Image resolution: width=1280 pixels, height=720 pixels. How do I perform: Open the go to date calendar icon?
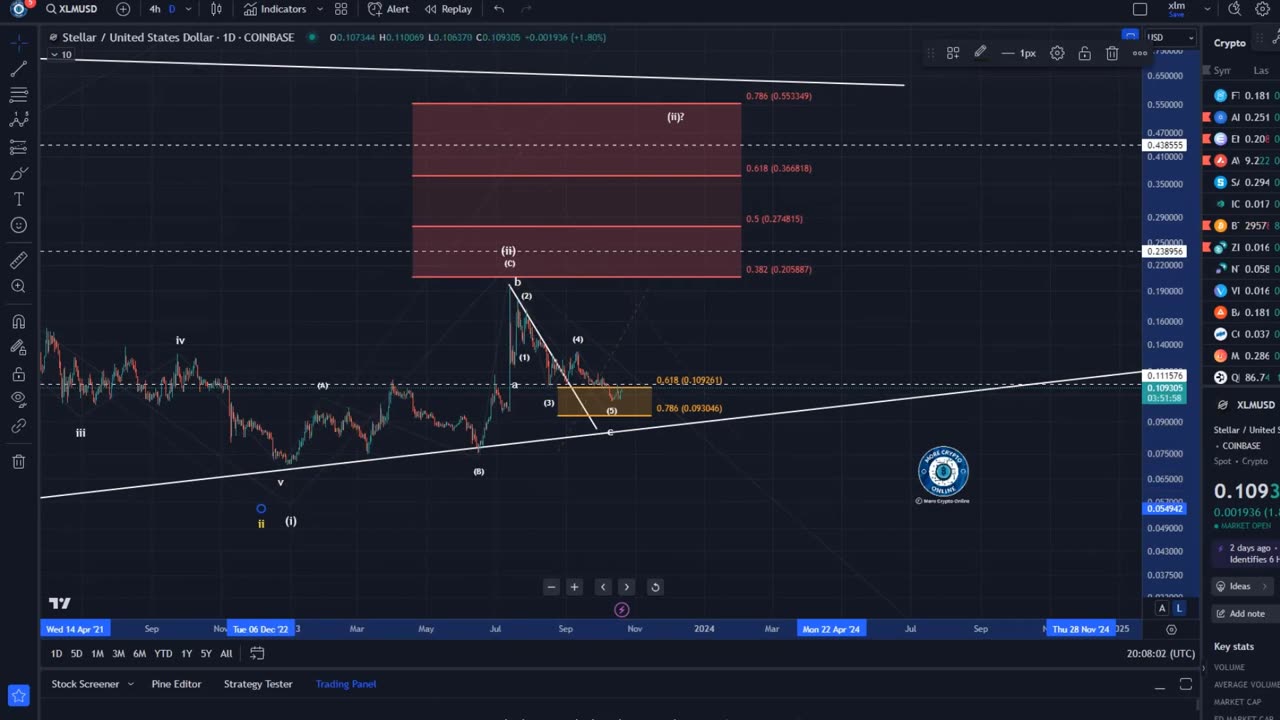point(257,654)
